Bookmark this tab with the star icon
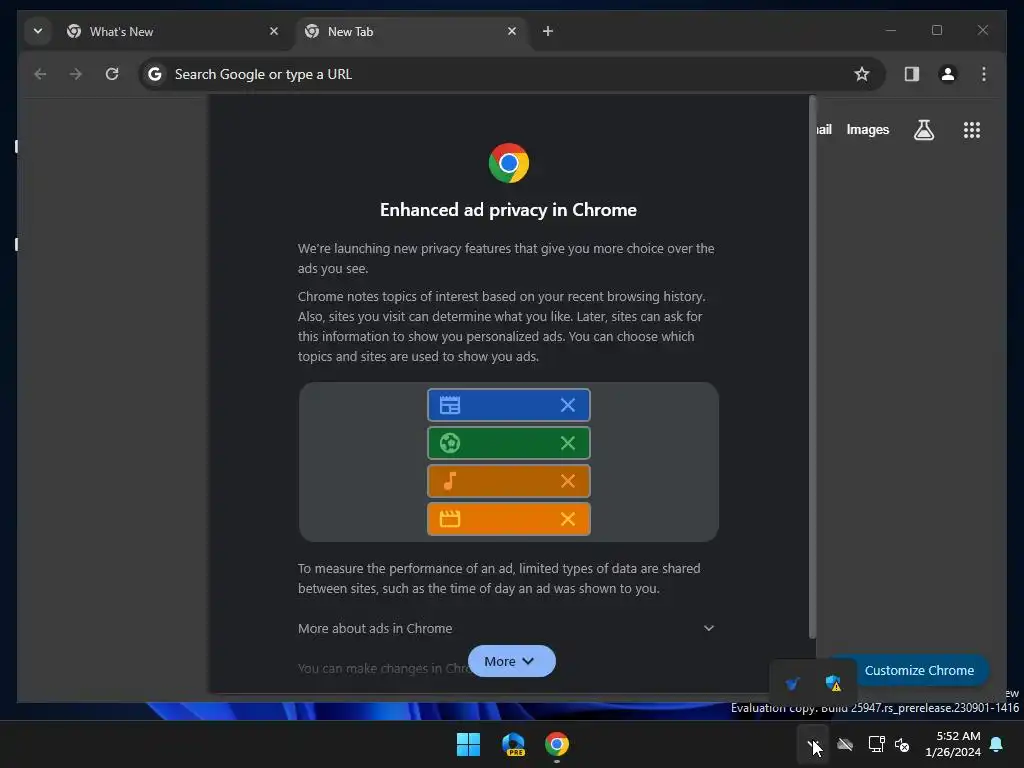The image size is (1024, 768). [x=862, y=74]
